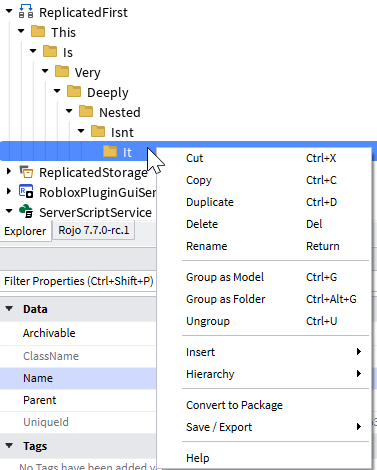Click the folder icon of the selected It row
Viewport: 377px width, 470px height.
(110, 152)
